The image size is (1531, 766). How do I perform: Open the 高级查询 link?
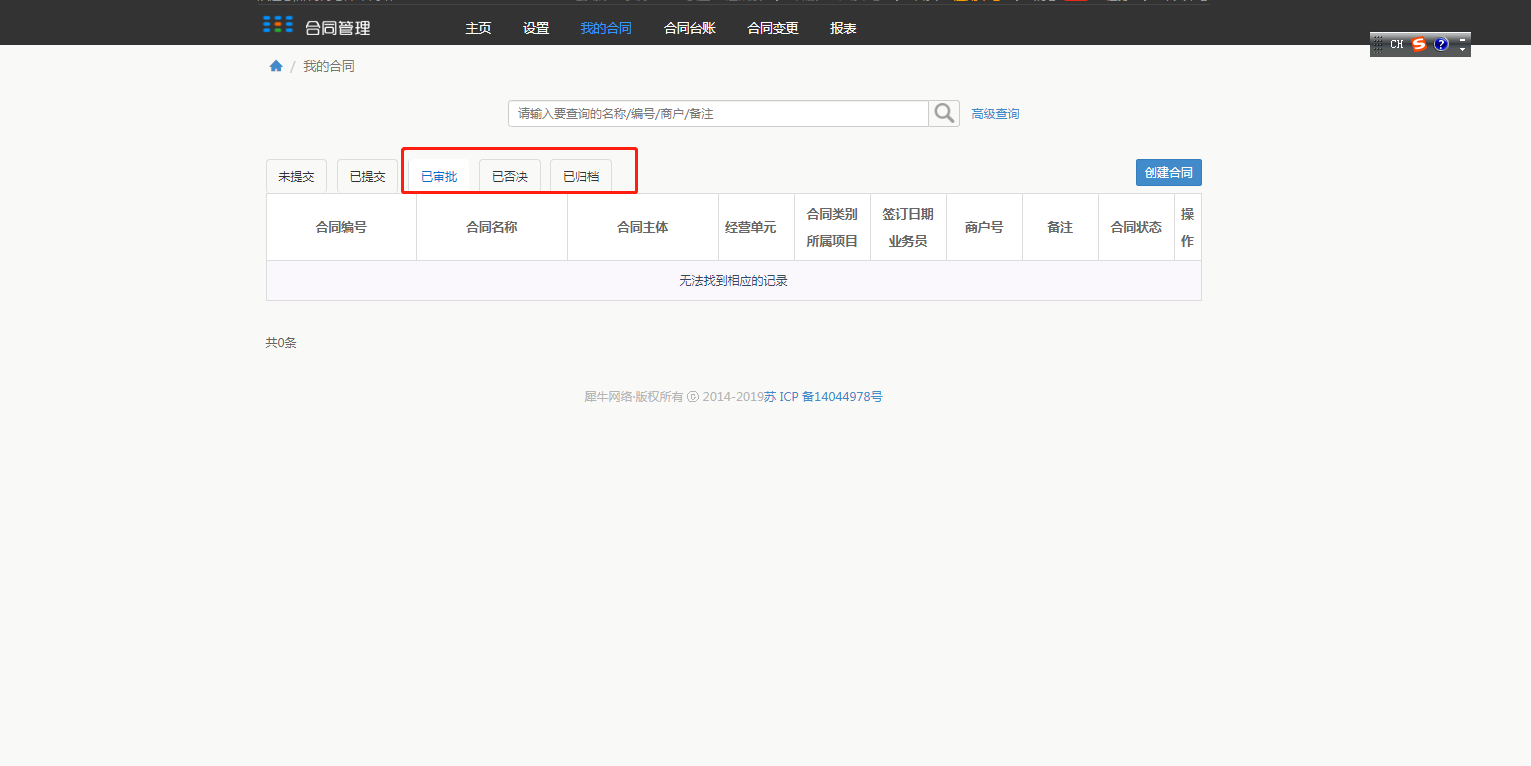[995, 114]
